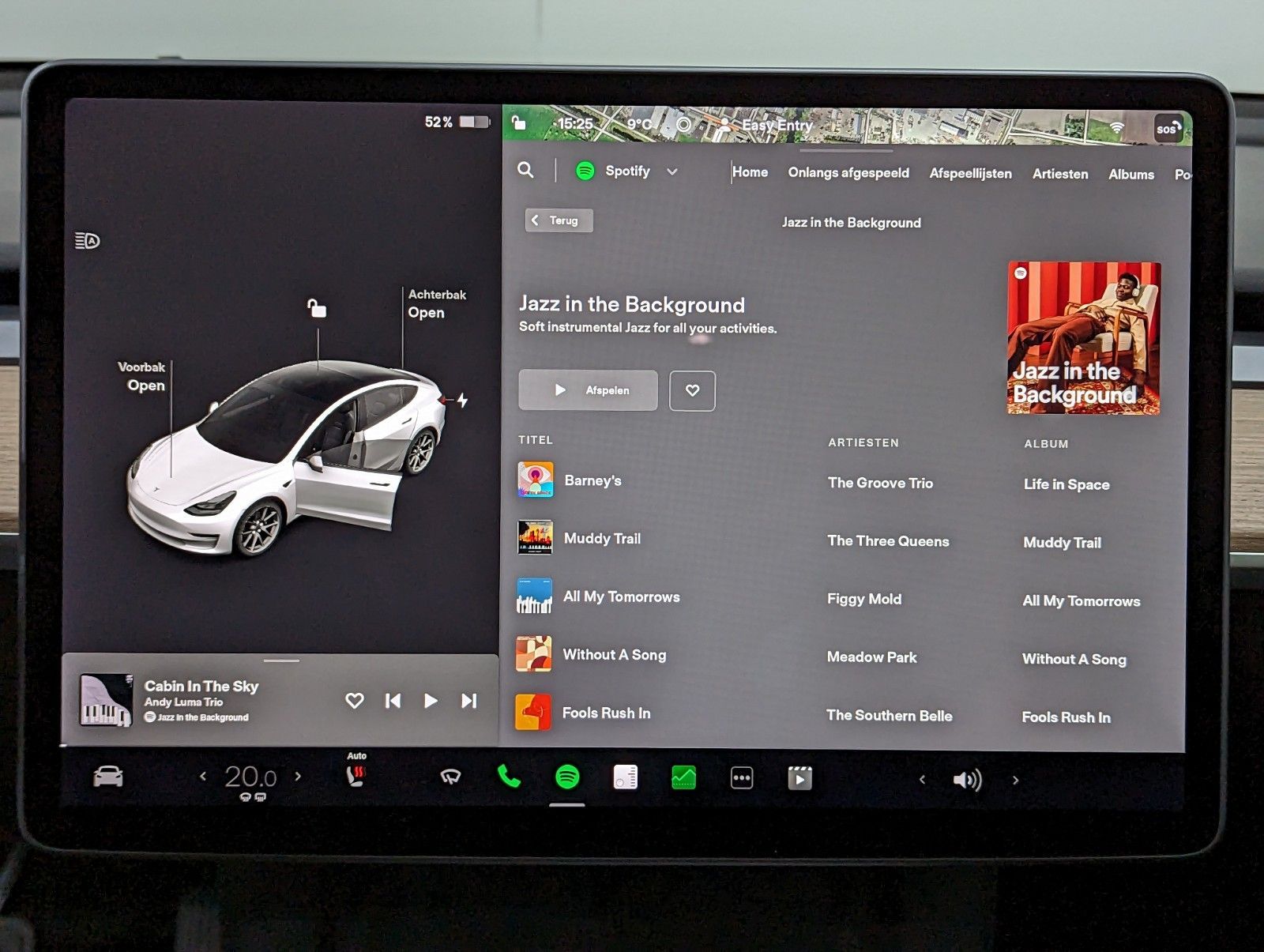
Task: Open the Theater video app
Action: tap(799, 778)
